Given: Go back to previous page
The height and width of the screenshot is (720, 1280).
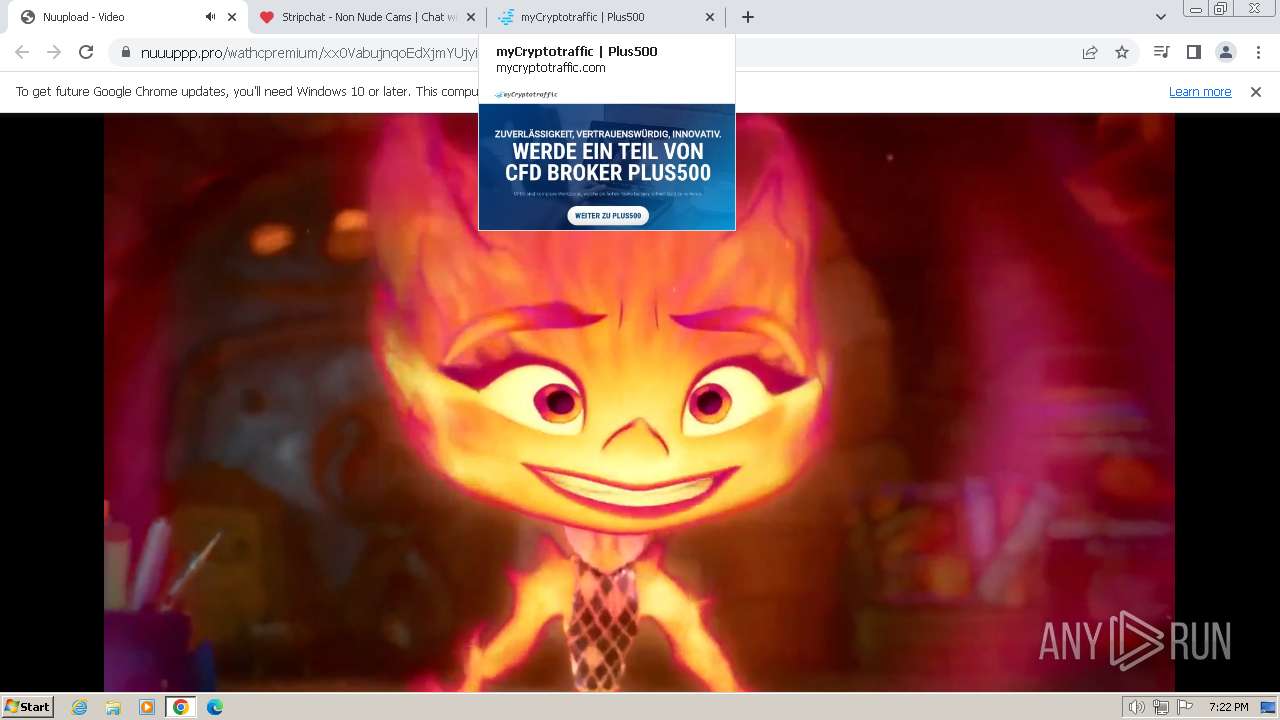Looking at the screenshot, I should click(x=22, y=52).
